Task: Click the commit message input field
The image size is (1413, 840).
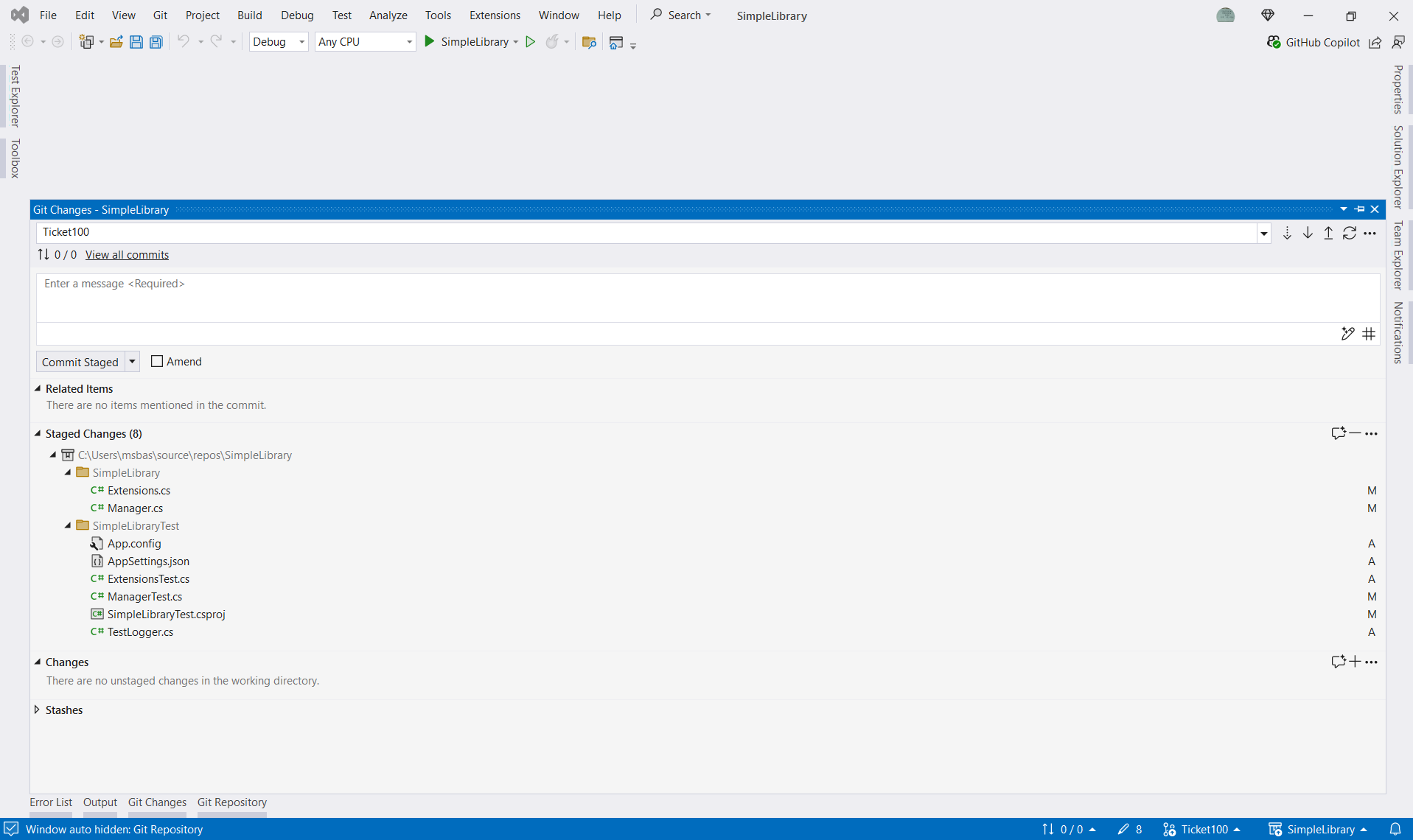Action: pyautogui.click(x=708, y=298)
